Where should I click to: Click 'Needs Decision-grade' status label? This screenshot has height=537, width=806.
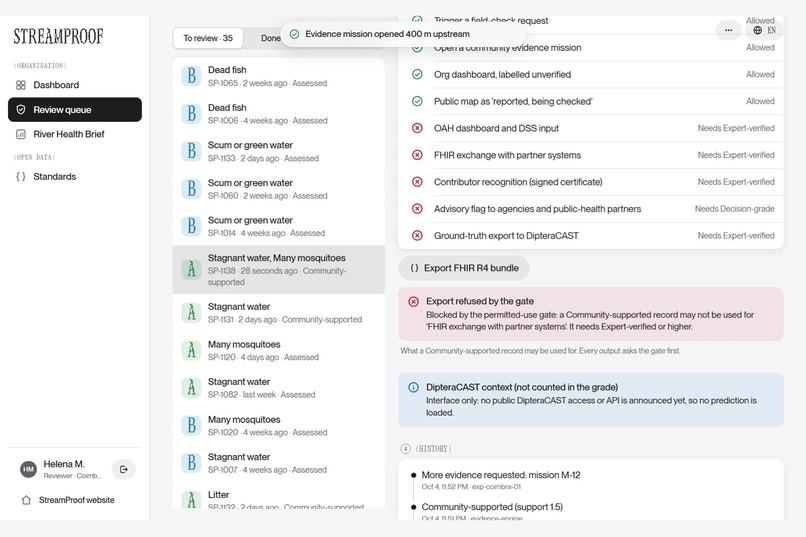[x=735, y=209]
